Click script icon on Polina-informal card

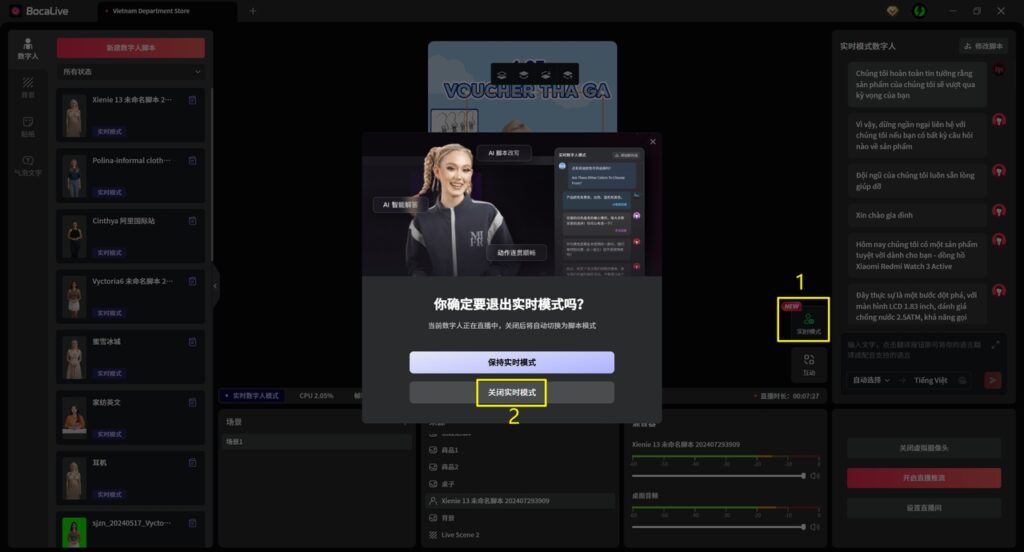[193, 161]
